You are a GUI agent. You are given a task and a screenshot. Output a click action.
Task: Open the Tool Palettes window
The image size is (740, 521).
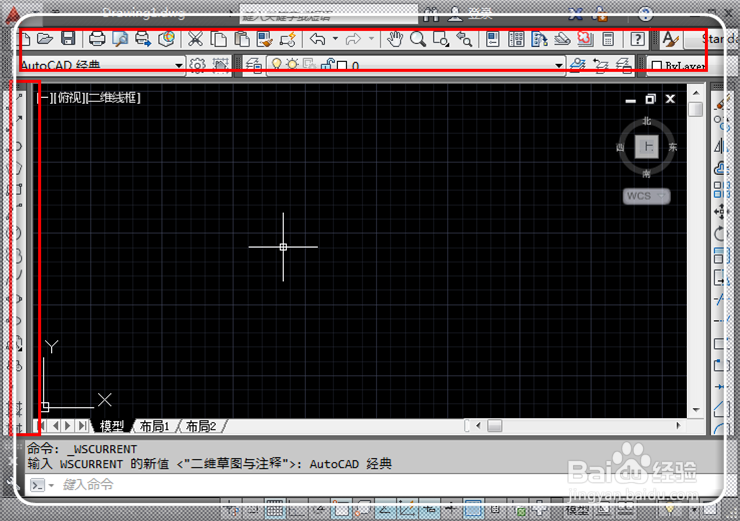[x=539, y=39]
